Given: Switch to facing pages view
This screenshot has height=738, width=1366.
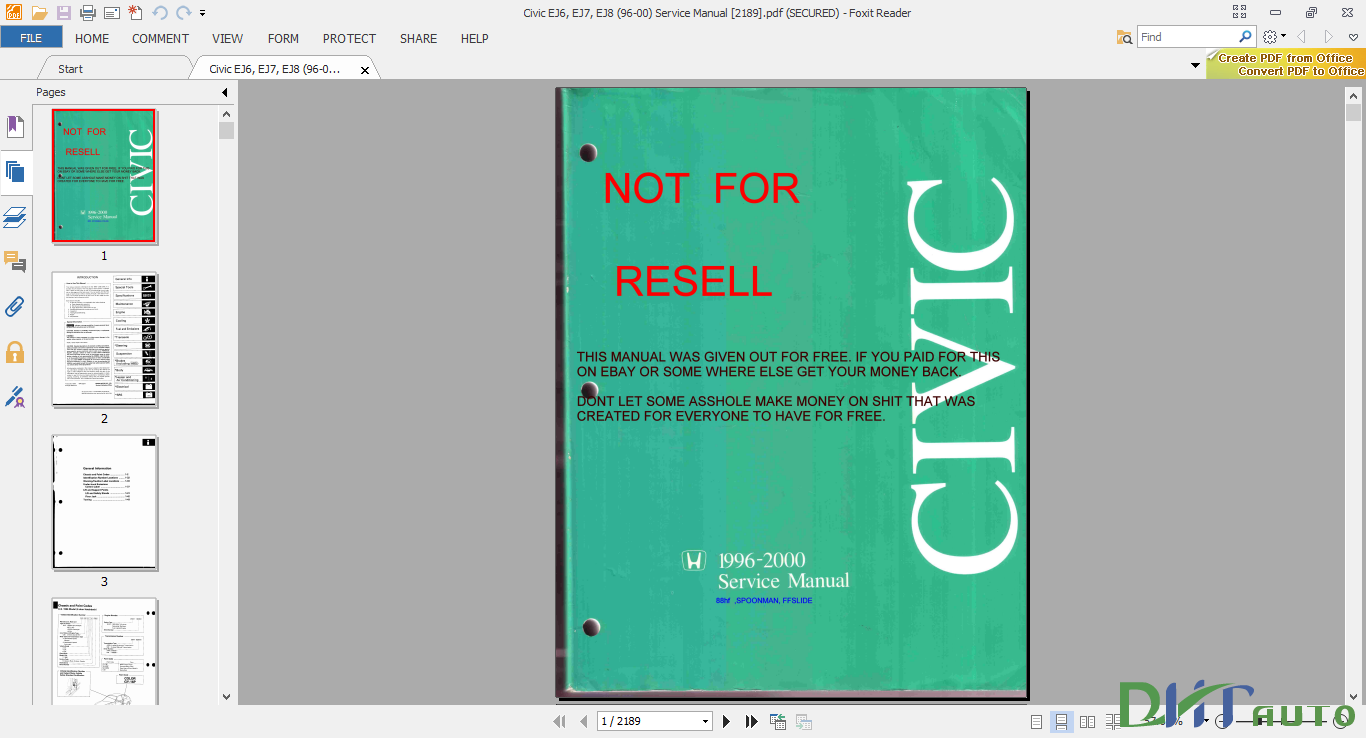Looking at the screenshot, I should 1088,721.
